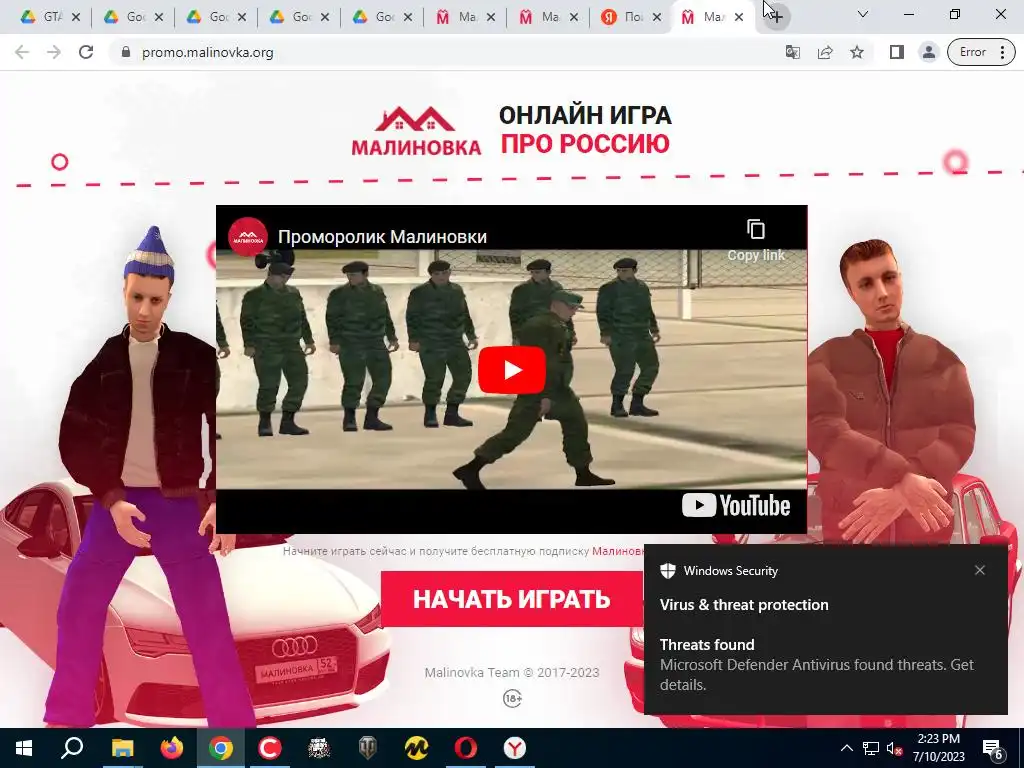Image resolution: width=1024 pixels, height=768 pixels.
Task: Close the Windows Security notification
Action: pos(980,570)
